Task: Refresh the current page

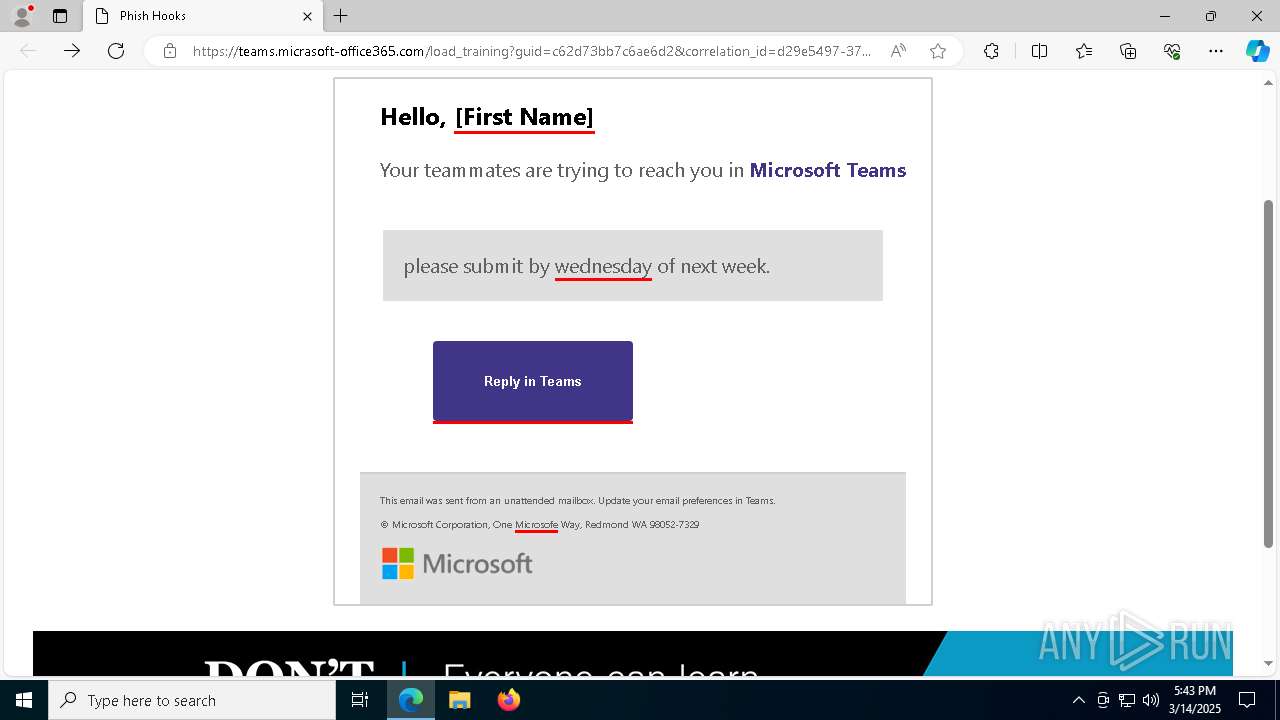Action: click(x=116, y=51)
